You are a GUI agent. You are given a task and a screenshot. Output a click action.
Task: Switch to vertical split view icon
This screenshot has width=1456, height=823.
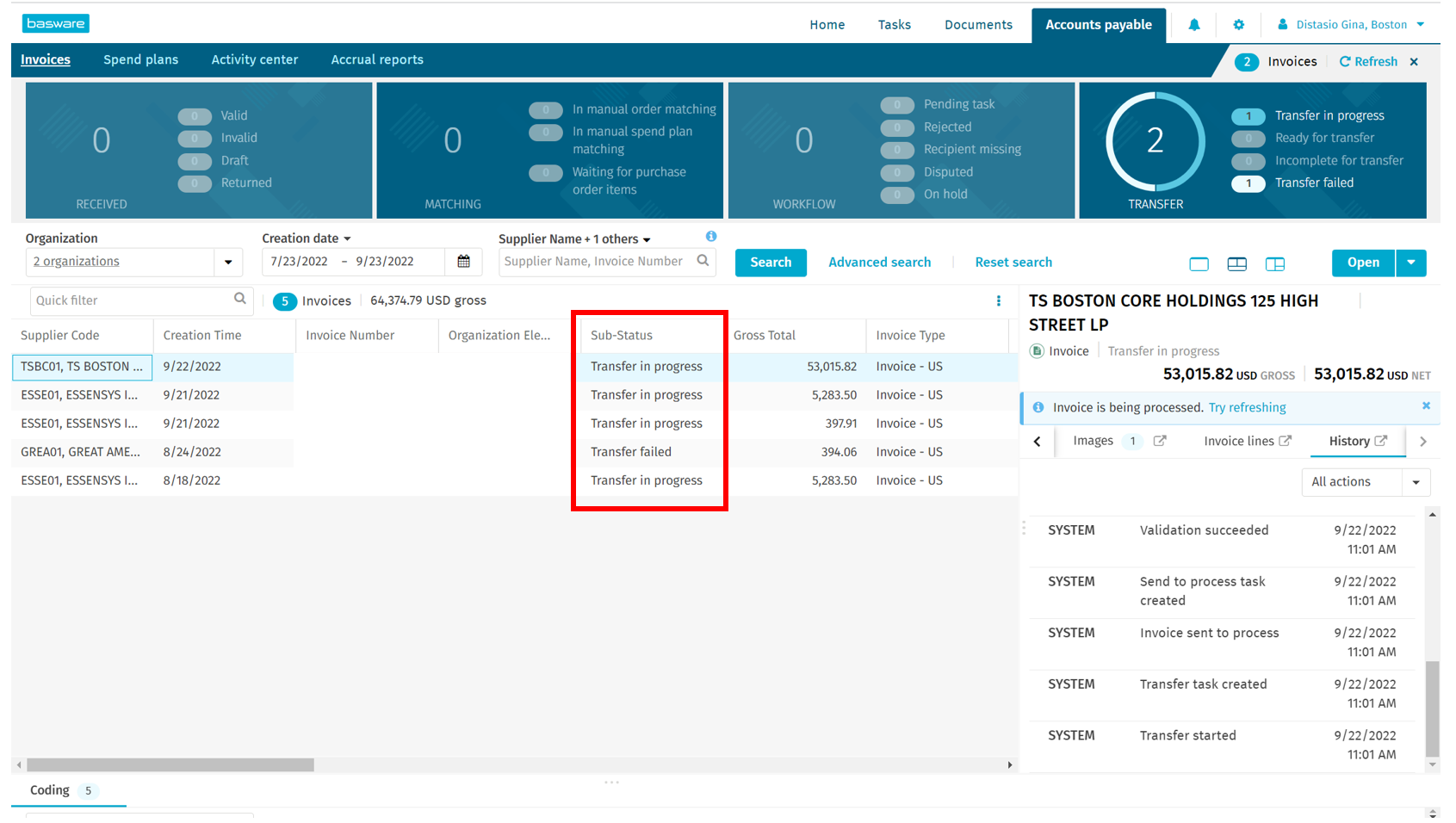pos(1274,263)
